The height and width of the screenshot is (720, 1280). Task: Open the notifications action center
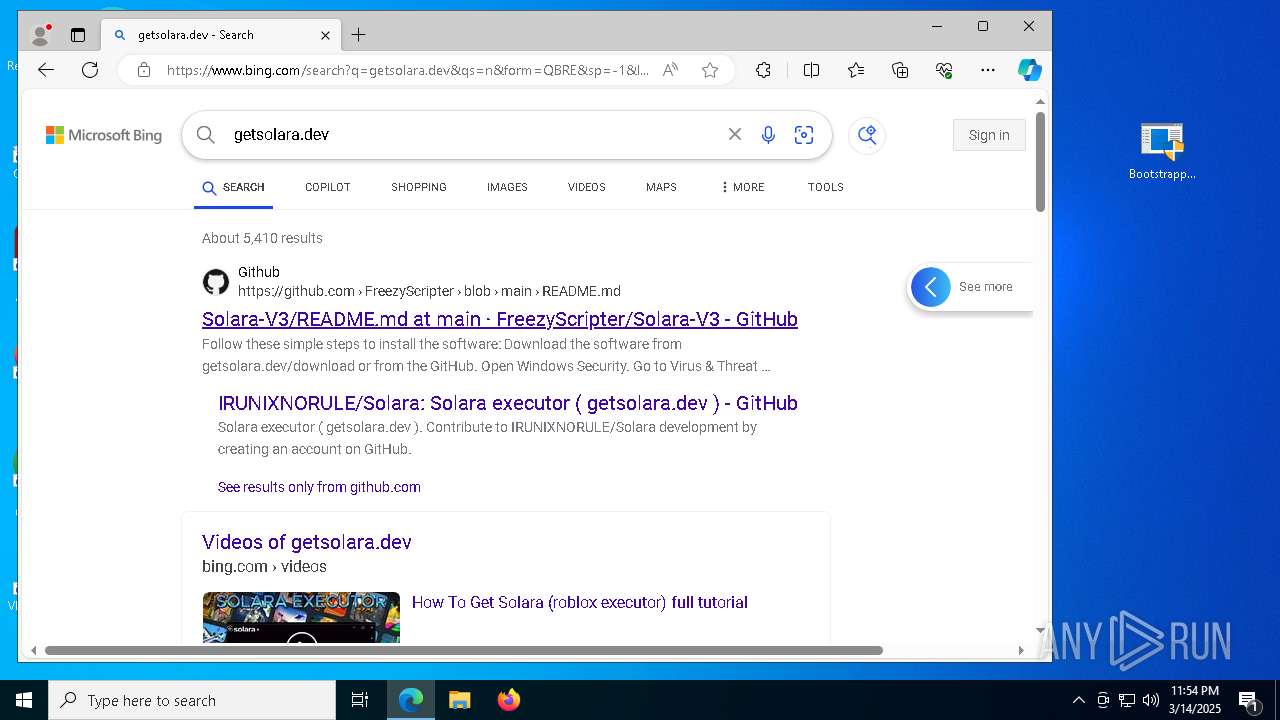[1248, 700]
